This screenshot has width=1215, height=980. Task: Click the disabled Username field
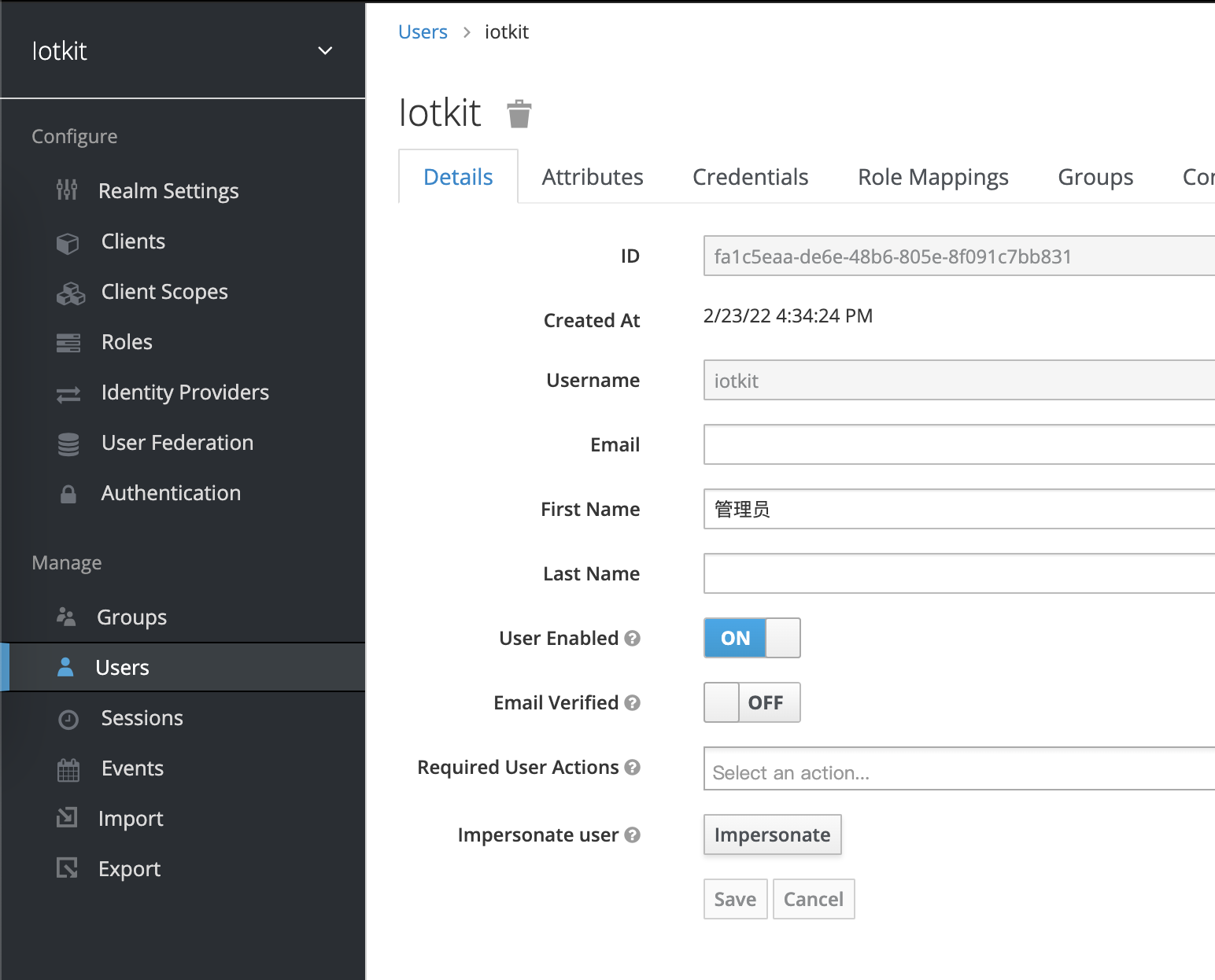coord(959,380)
